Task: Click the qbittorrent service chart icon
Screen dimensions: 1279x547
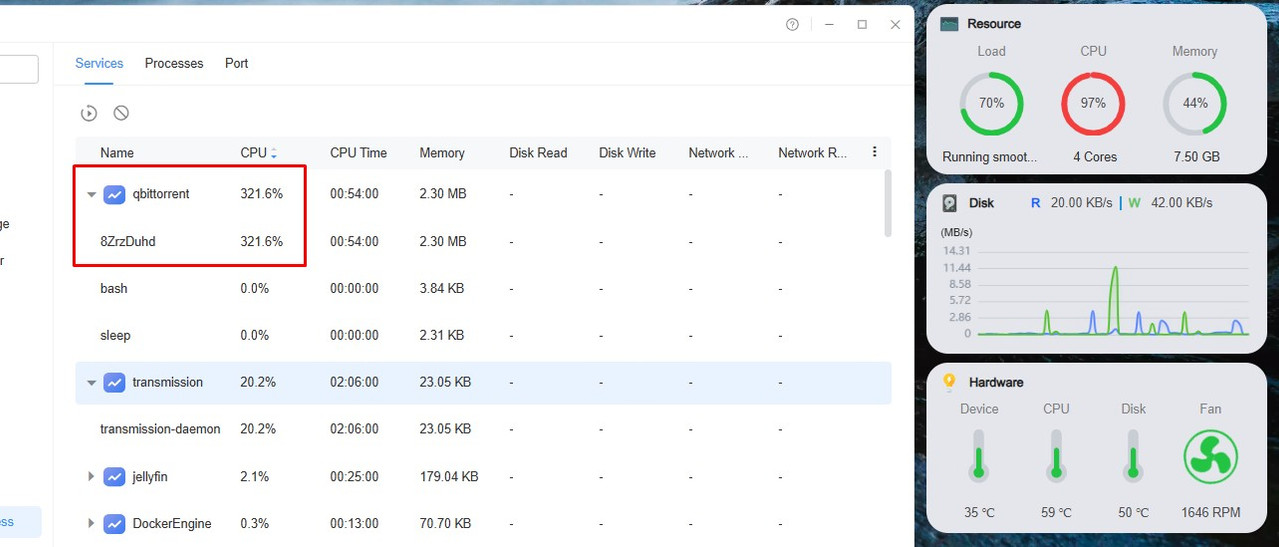Action: [114, 194]
